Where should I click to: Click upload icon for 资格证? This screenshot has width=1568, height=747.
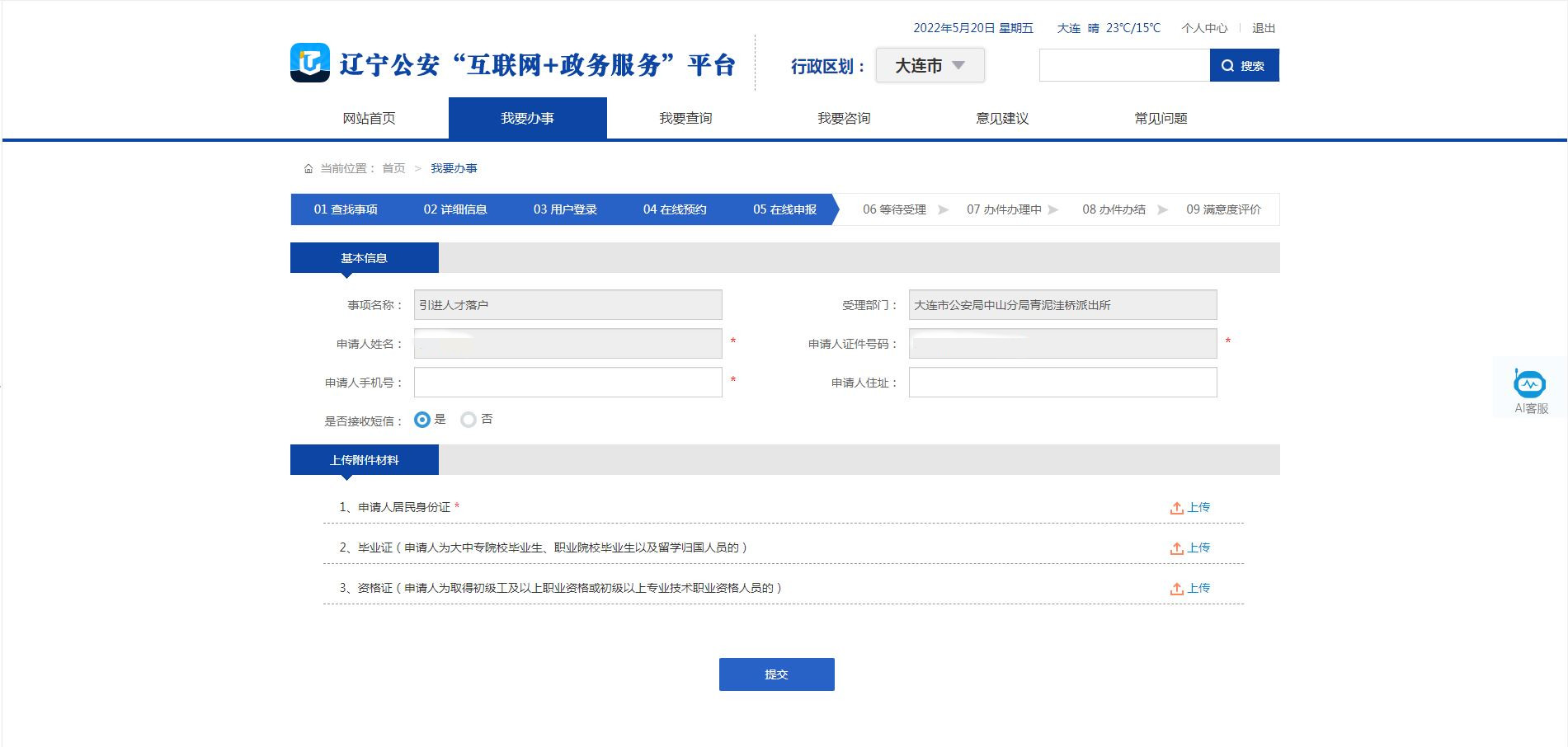click(1177, 589)
